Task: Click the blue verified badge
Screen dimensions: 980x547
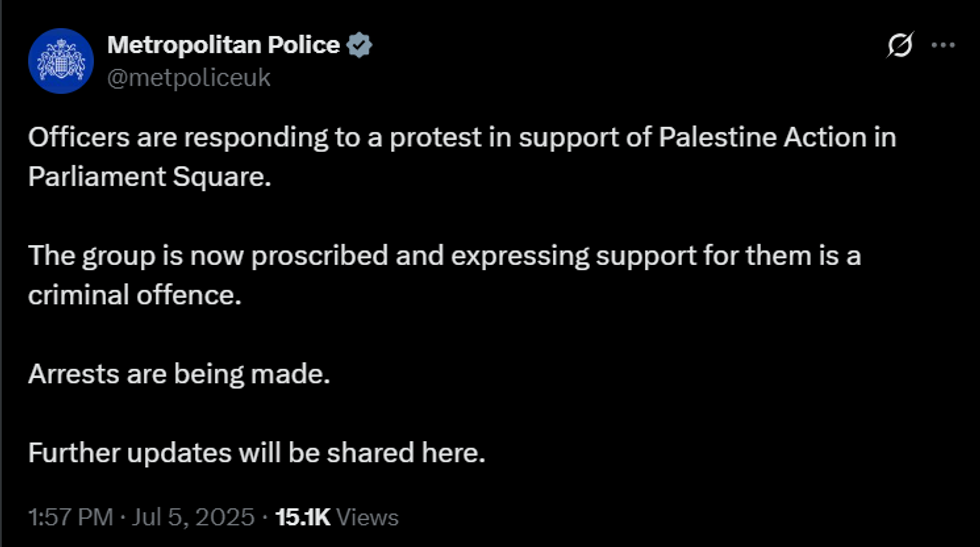Action: pos(359,46)
